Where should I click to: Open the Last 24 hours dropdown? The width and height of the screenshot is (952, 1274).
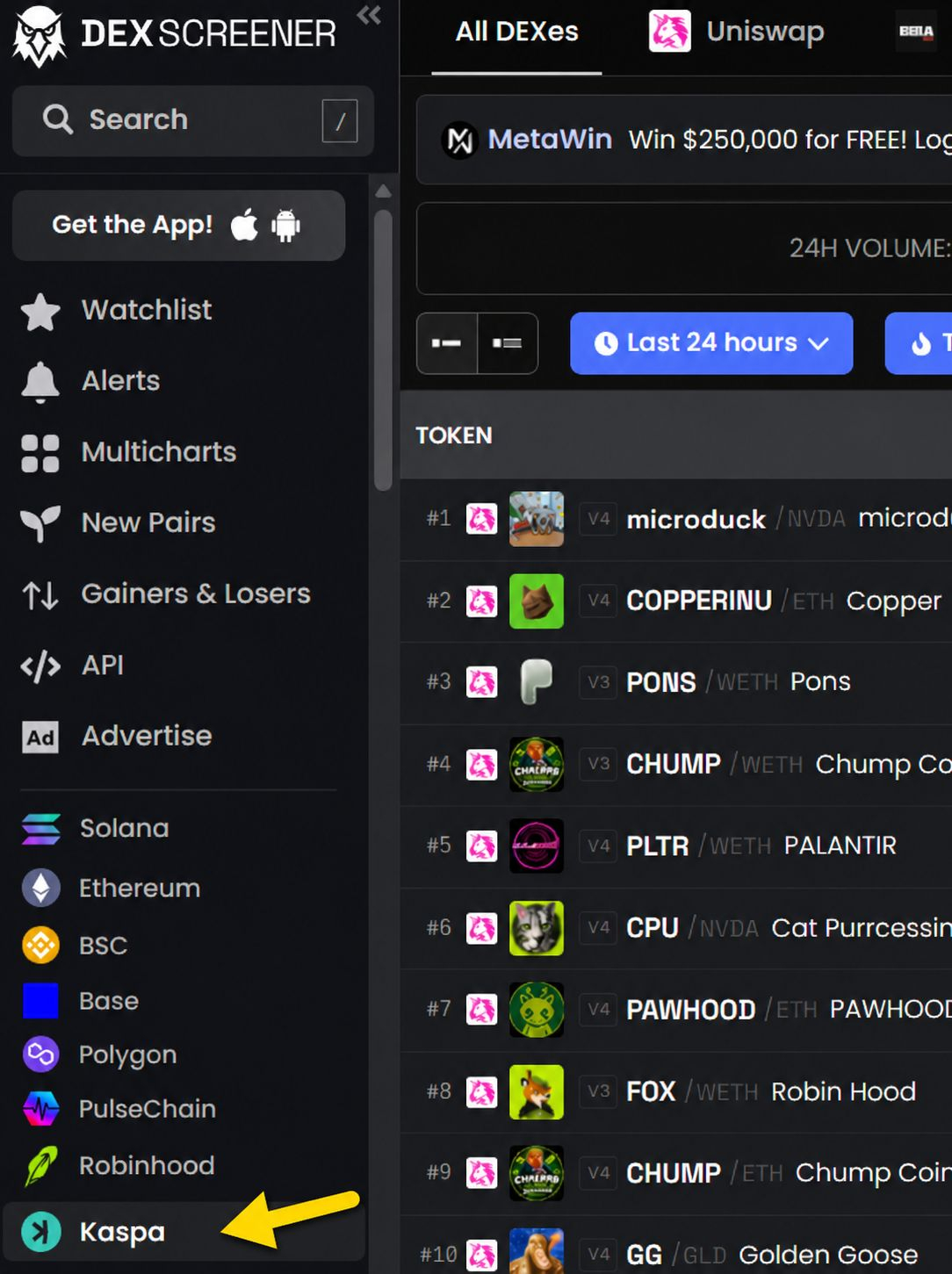point(711,343)
